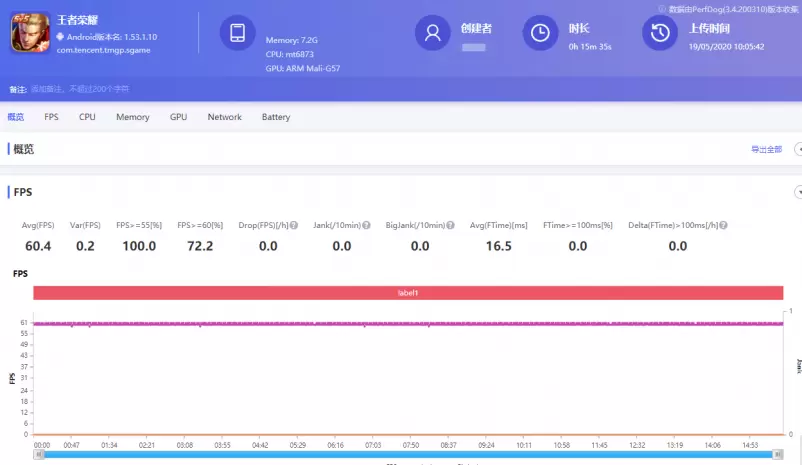
Task: Go to the Battery tab
Action: click(275, 117)
